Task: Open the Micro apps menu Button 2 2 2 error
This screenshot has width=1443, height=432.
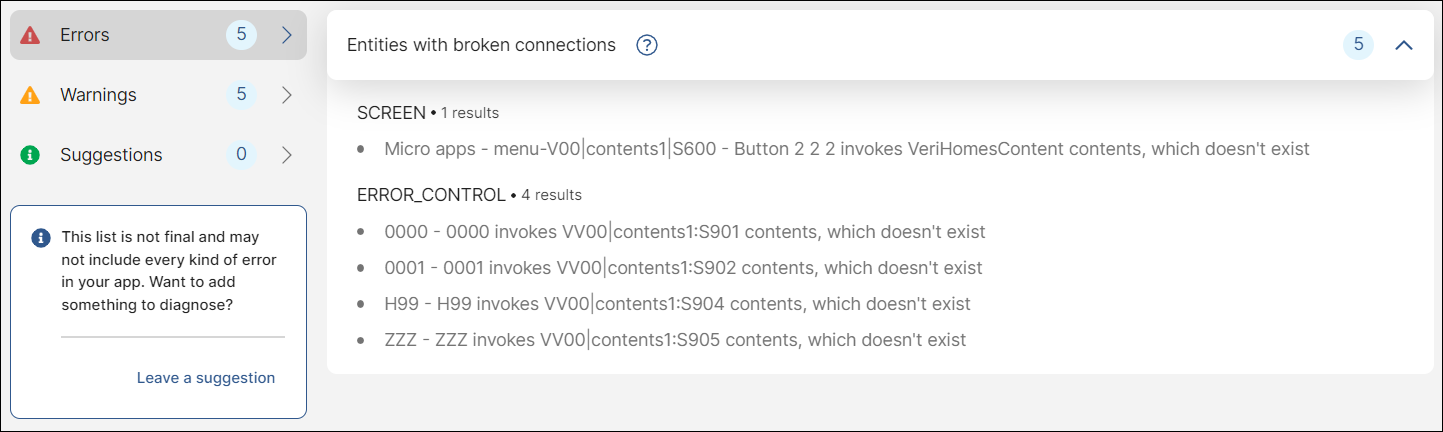Action: tap(846, 149)
